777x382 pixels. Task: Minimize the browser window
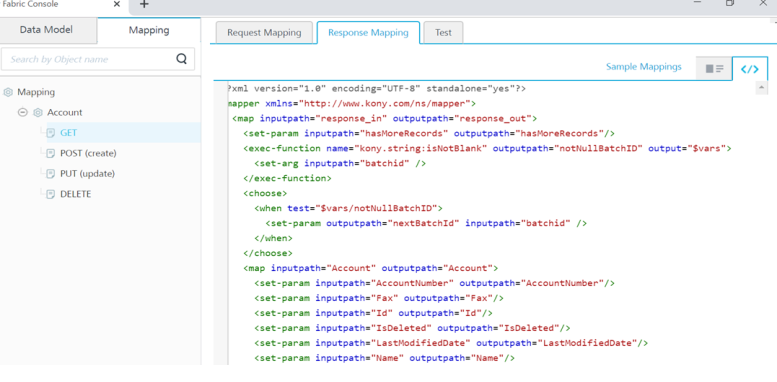tap(698, 3)
